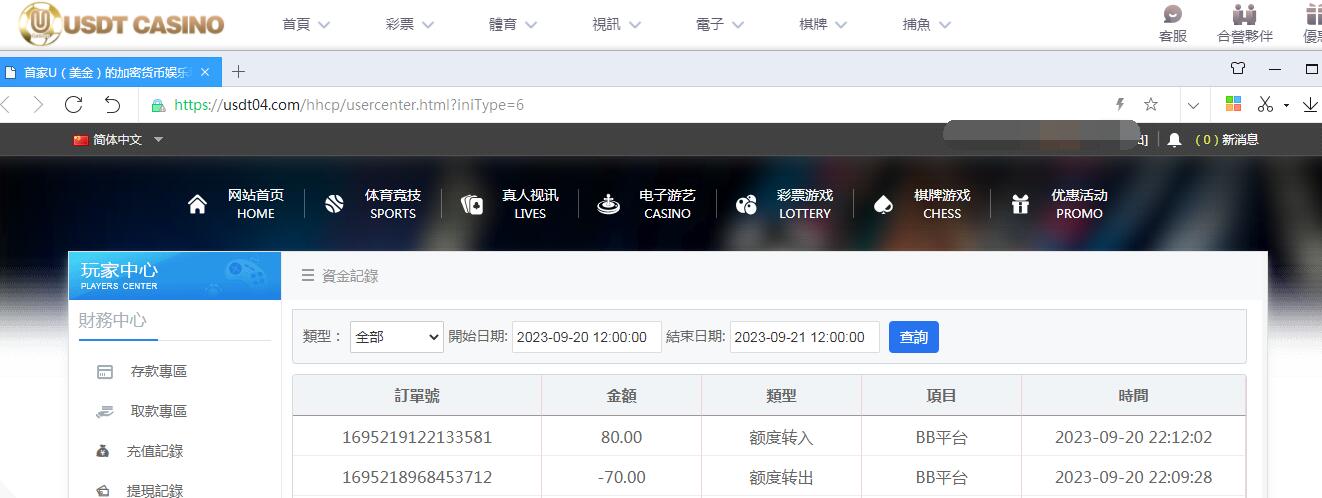1322x498 pixels.
Task: Reload the current page
Action: click(x=73, y=105)
